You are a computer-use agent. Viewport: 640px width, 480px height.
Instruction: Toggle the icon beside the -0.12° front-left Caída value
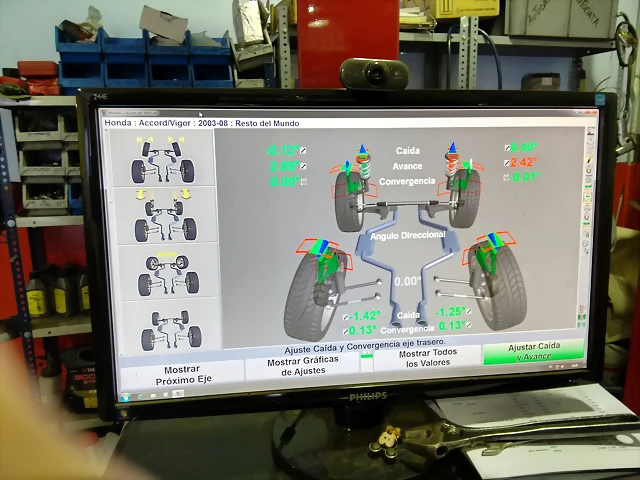point(303,151)
